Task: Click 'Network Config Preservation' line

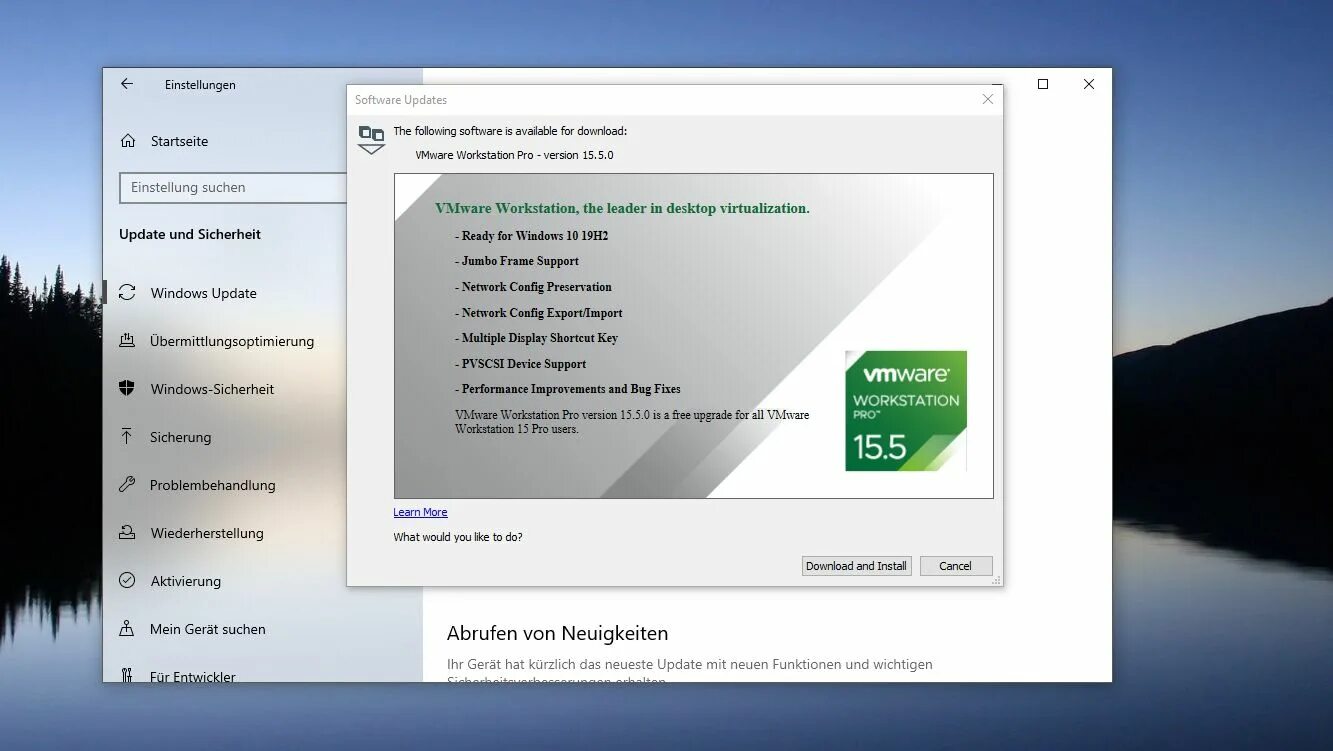Action: [x=533, y=287]
